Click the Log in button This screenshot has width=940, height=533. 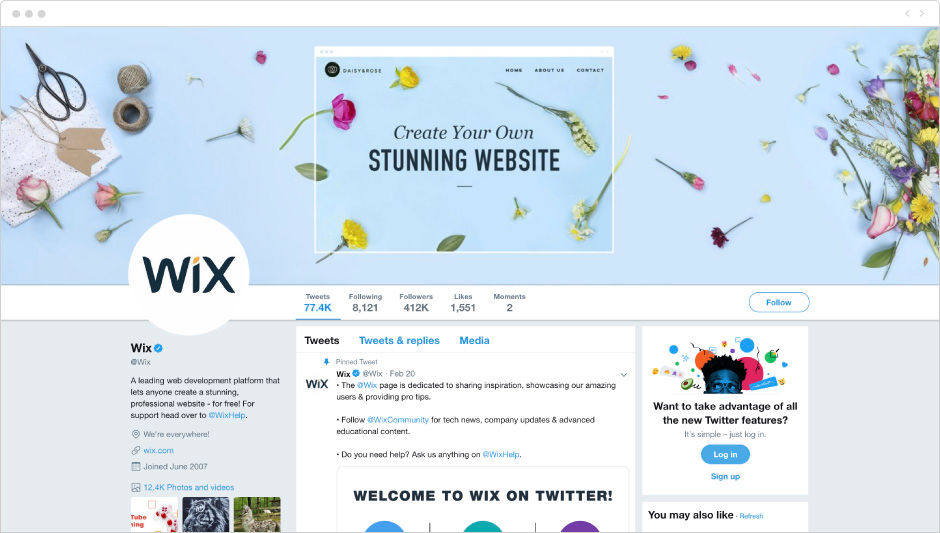[x=725, y=454]
